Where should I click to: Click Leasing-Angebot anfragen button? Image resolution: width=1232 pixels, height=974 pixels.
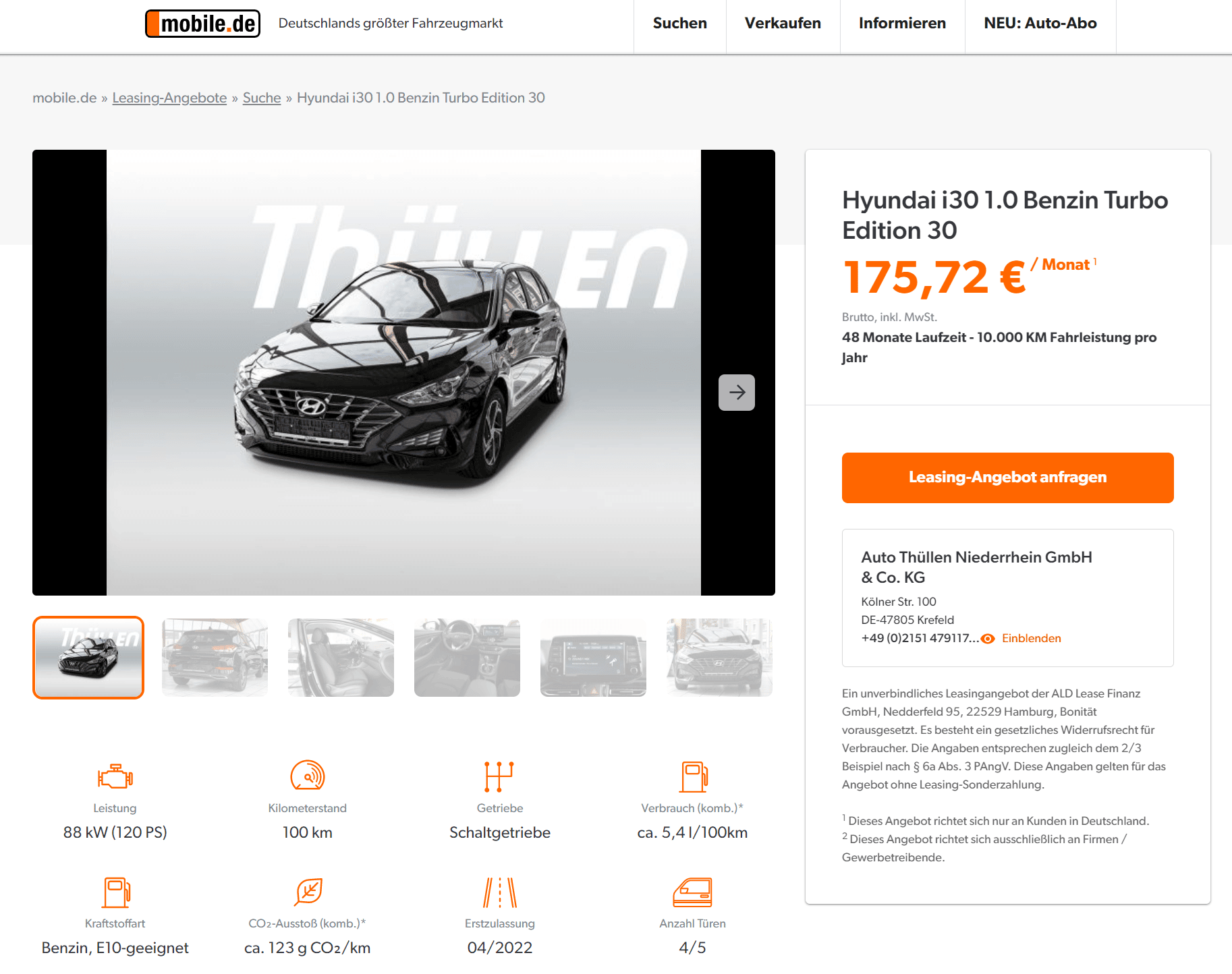(x=1007, y=478)
